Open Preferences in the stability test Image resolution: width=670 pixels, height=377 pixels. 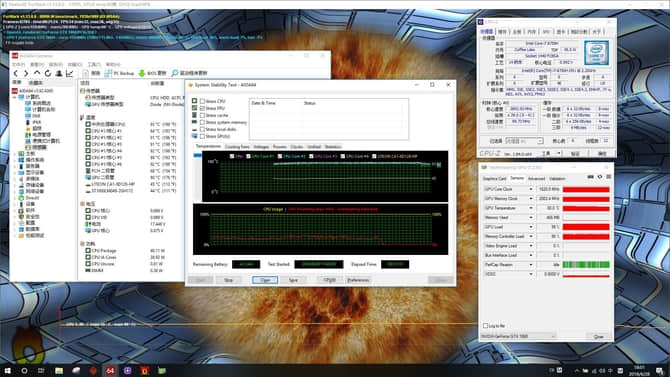coord(358,280)
